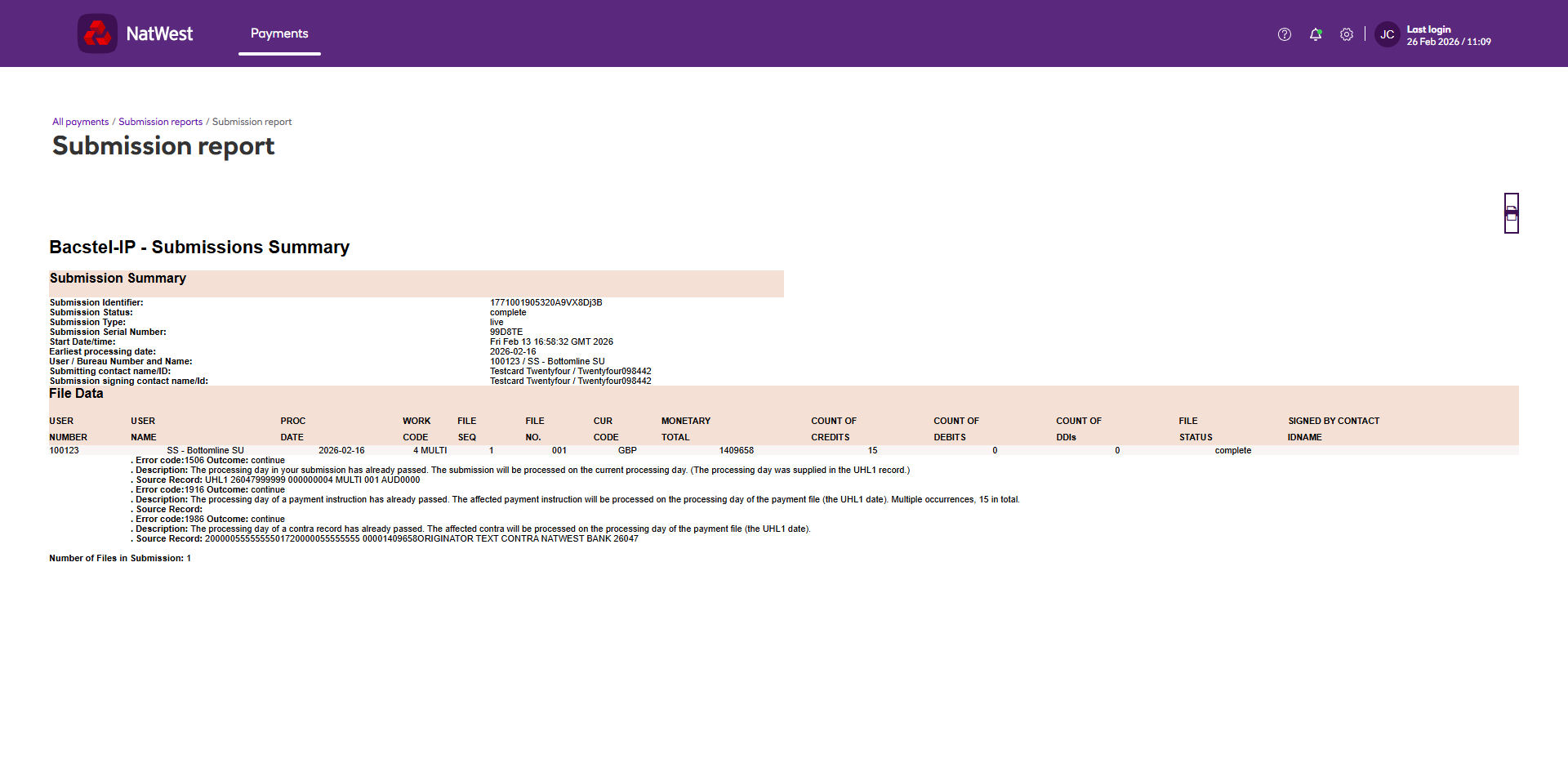Open the help question mark icon
The width and height of the screenshot is (1568, 772).
click(x=1285, y=34)
